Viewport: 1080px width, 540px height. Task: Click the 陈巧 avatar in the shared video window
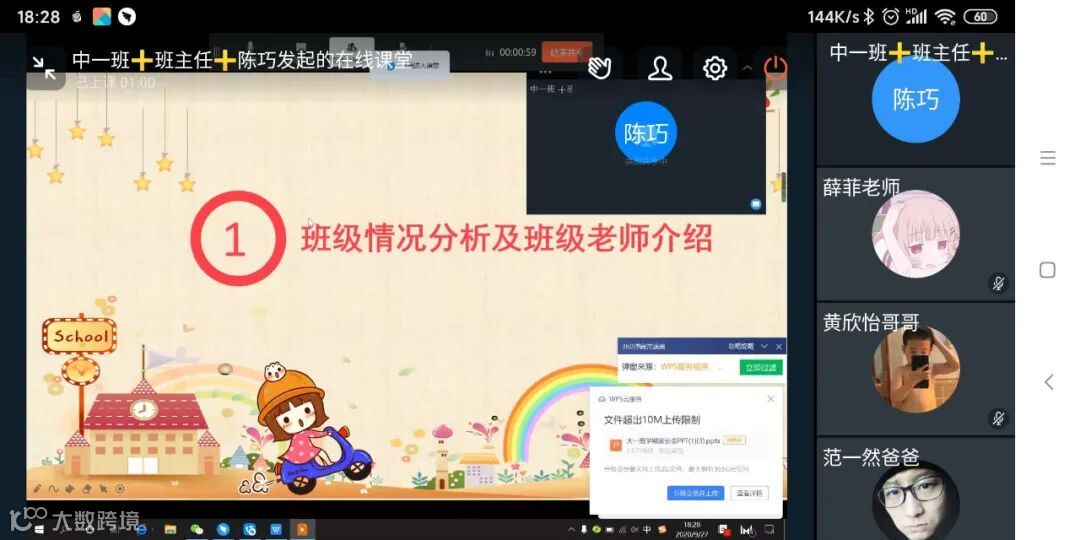pos(645,132)
